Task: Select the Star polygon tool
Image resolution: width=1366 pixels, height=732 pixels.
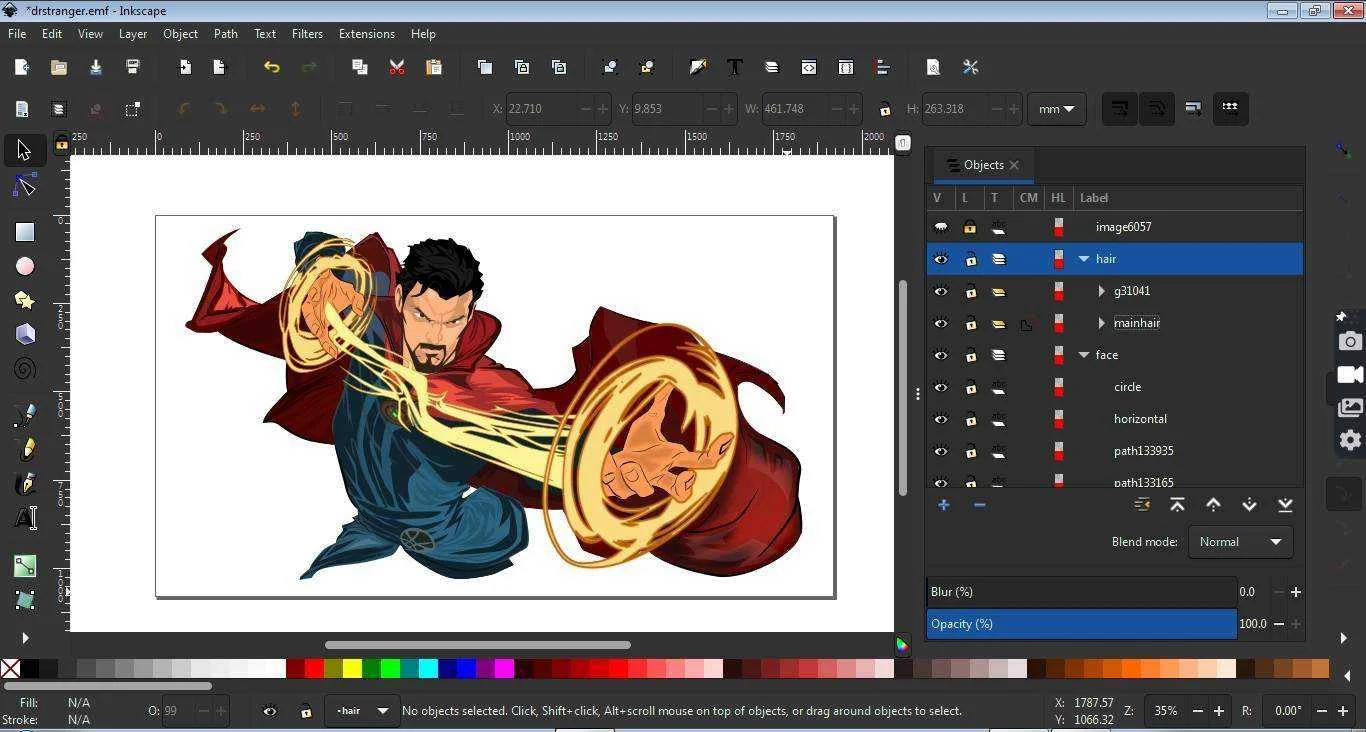Action: [x=24, y=300]
